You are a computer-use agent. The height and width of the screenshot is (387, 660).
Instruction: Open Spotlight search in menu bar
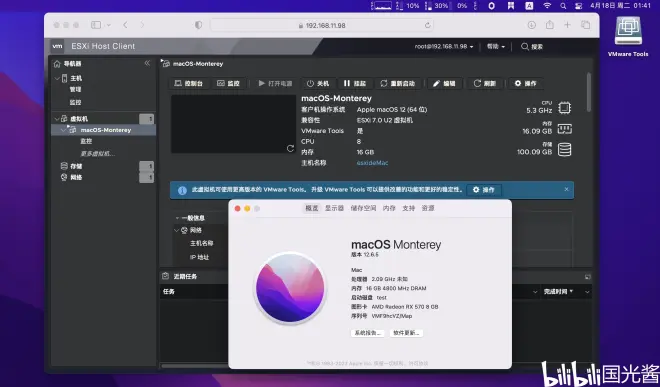pyautogui.click(x=563, y=5)
